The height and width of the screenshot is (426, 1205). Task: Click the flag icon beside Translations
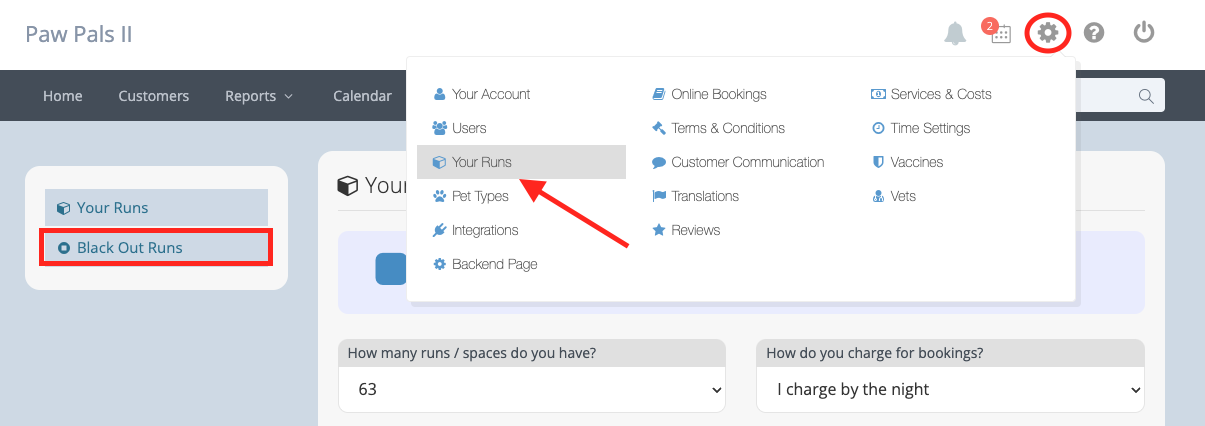click(x=658, y=196)
